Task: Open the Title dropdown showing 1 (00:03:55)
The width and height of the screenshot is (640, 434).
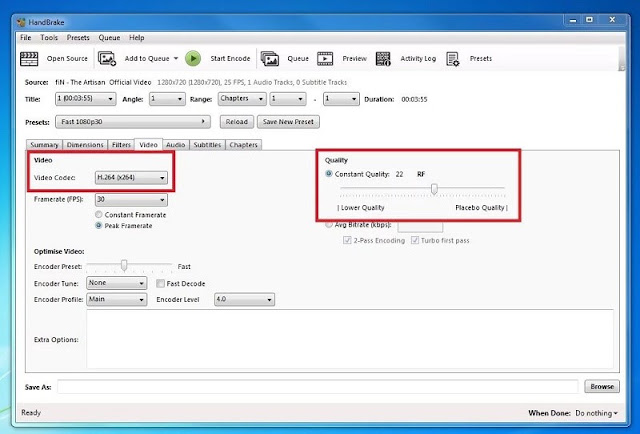Action: click(85, 99)
